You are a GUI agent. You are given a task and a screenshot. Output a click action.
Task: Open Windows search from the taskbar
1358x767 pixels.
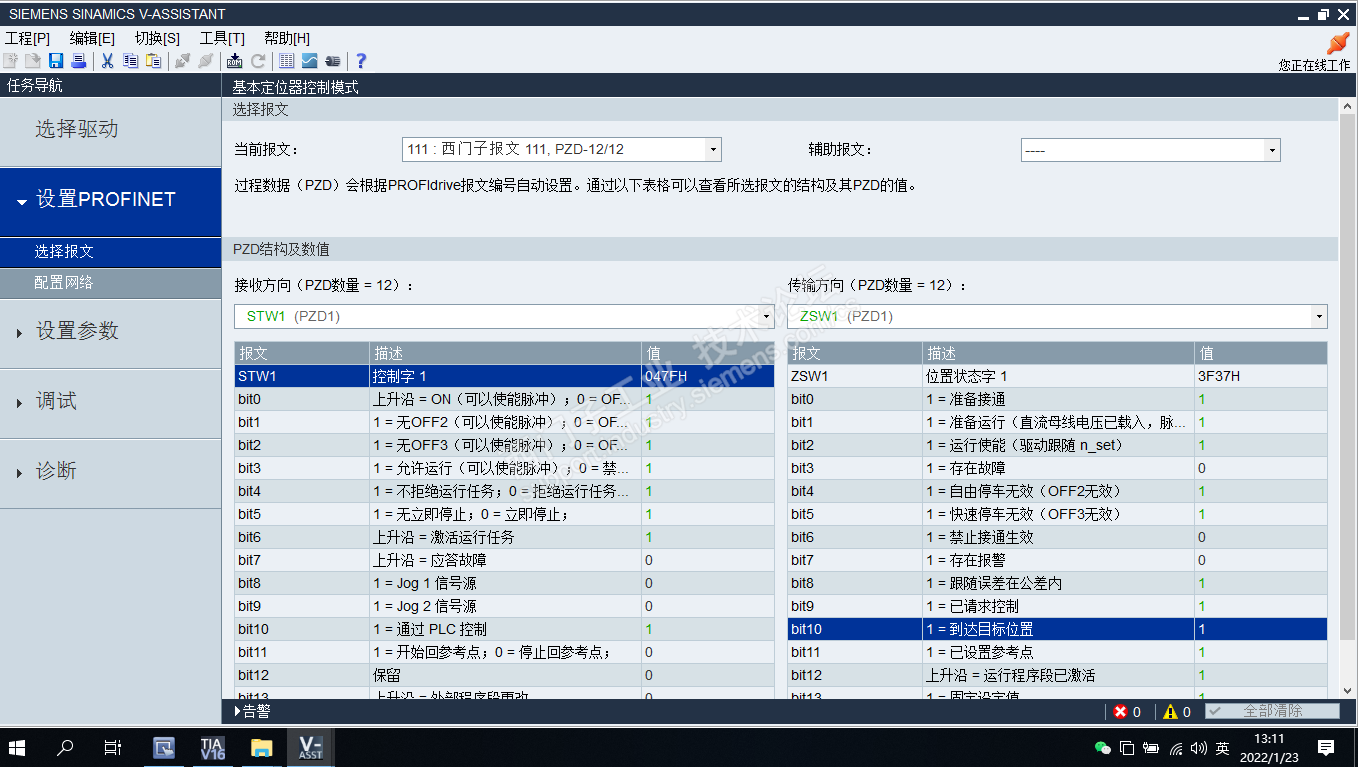(65, 747)
